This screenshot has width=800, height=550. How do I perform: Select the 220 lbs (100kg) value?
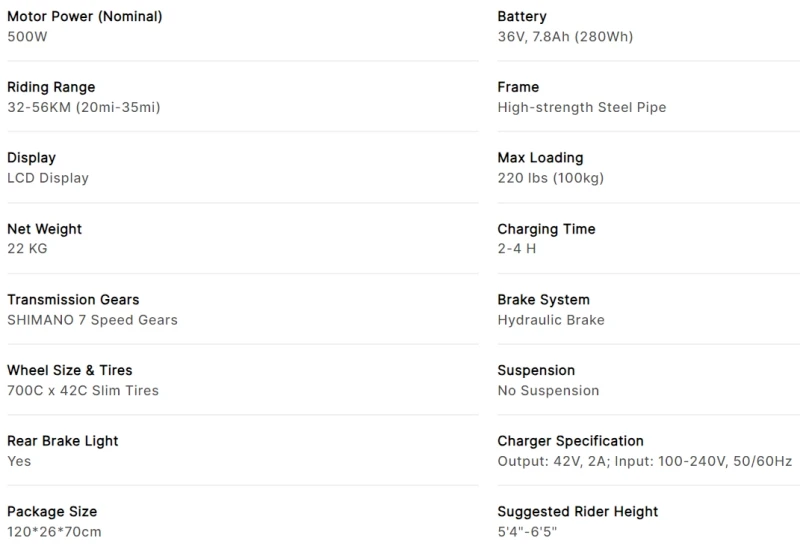click(x=550, y=178)
